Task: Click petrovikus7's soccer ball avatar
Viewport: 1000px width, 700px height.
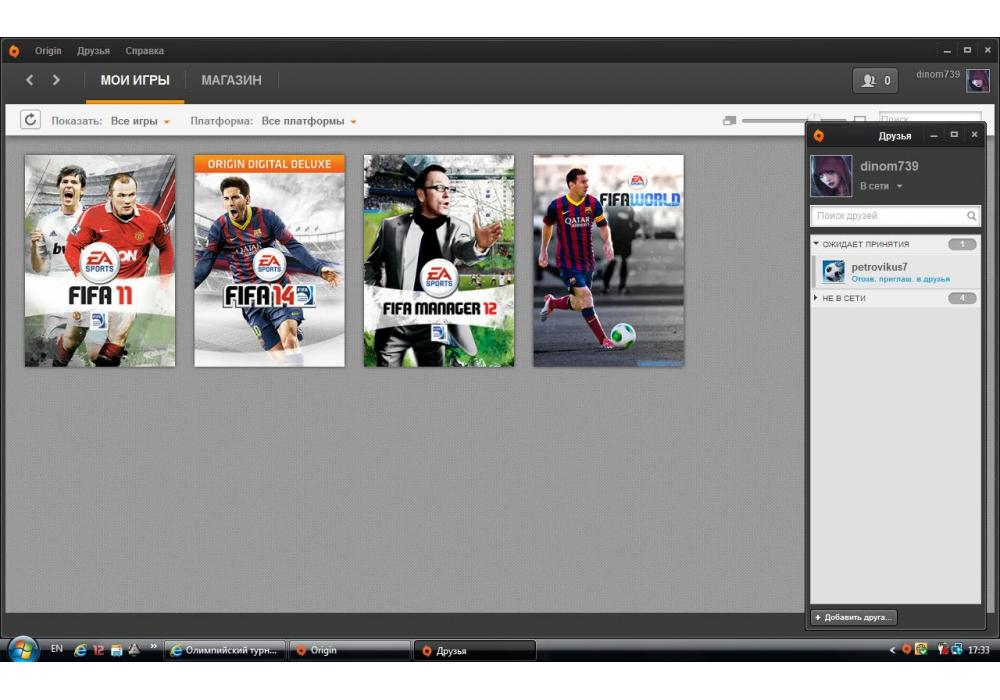Action: [x=833, y=272]
